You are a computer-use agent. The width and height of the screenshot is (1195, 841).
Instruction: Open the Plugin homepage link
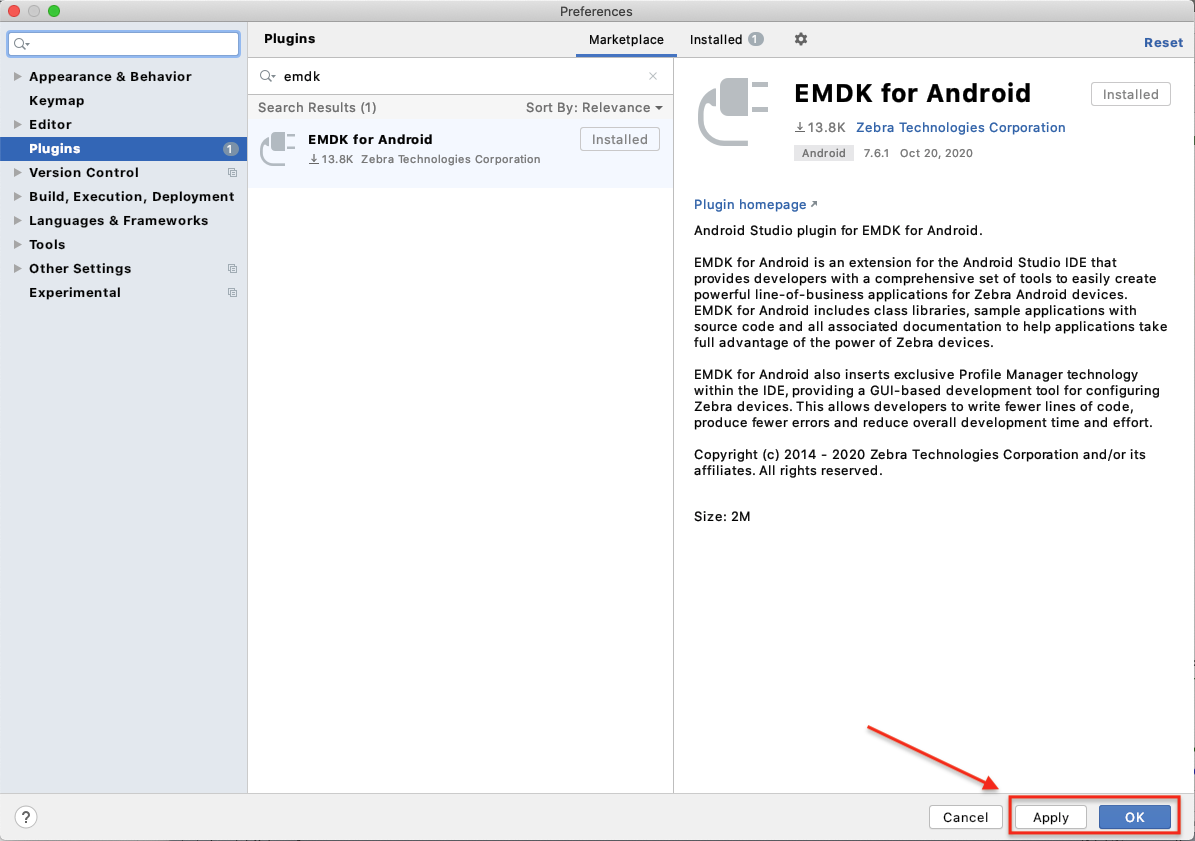750,205
